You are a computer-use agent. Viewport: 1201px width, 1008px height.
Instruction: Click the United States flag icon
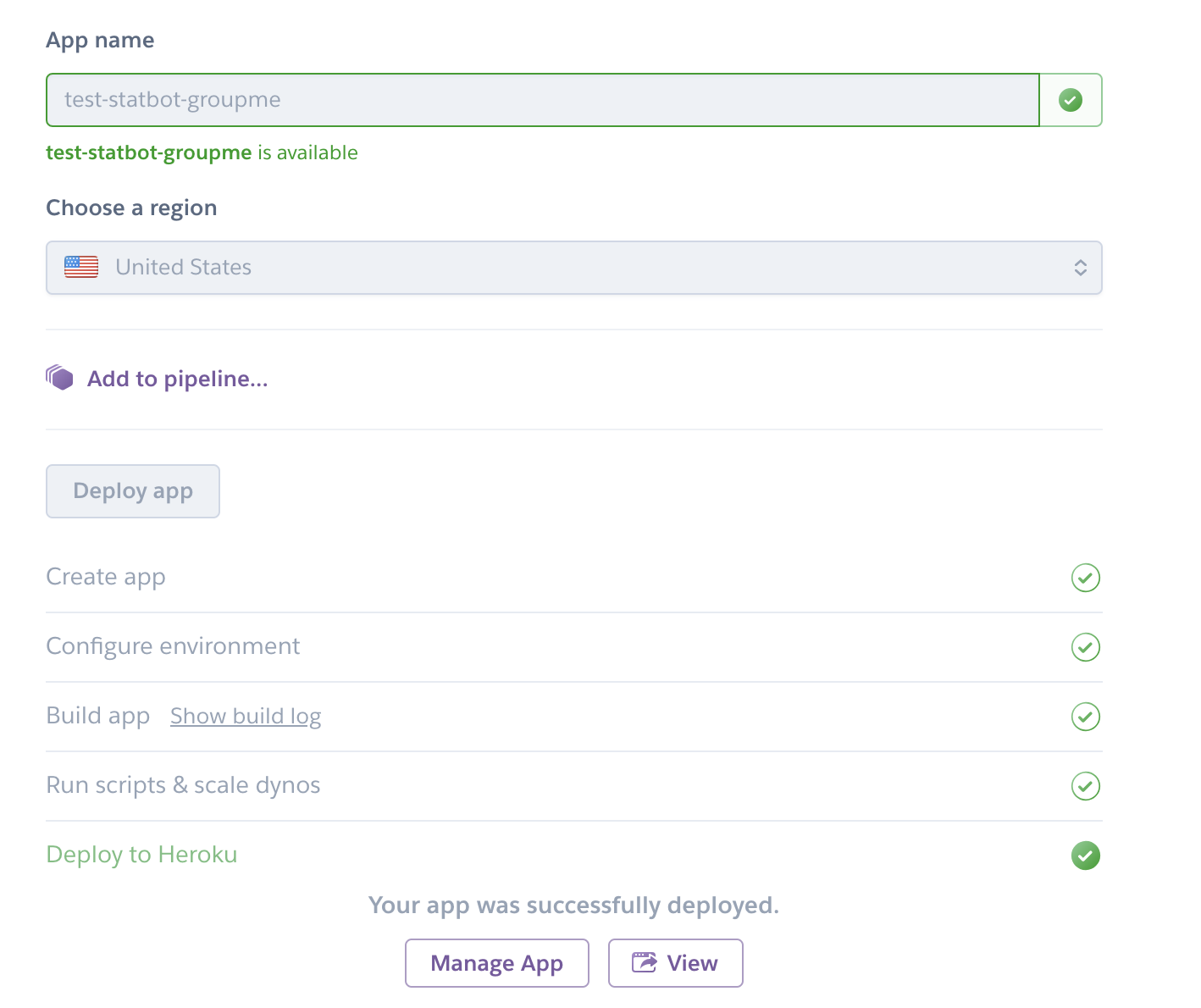coord(81,267)
